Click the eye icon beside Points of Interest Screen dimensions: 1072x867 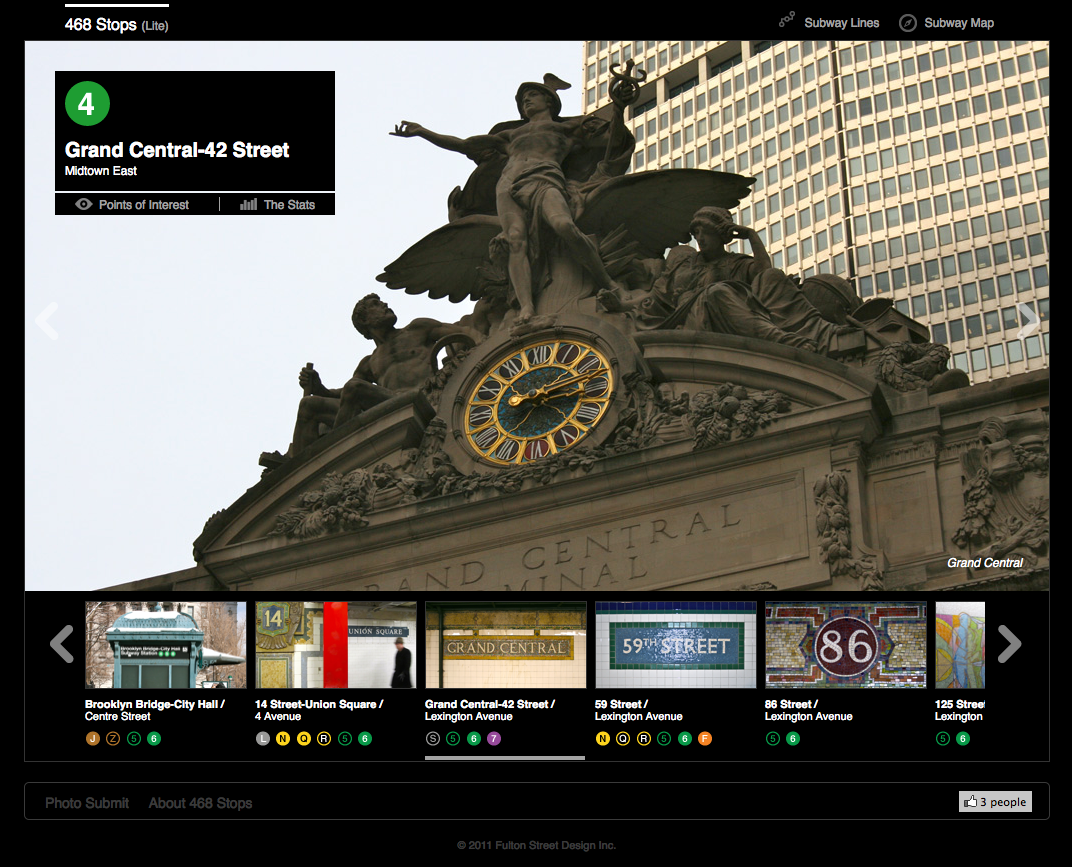click(x=83, y=204)
